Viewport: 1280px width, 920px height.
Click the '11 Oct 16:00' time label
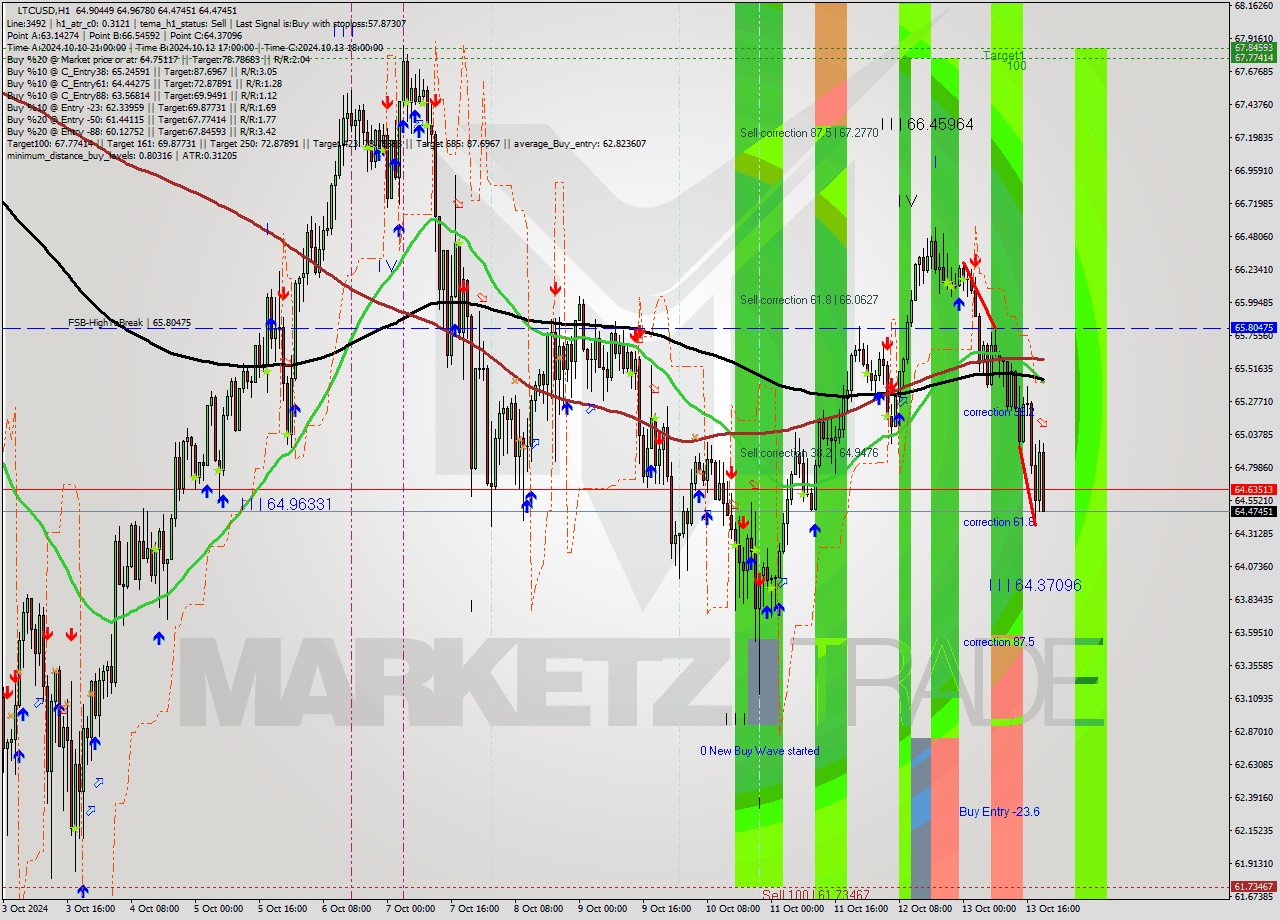(861, 909)
